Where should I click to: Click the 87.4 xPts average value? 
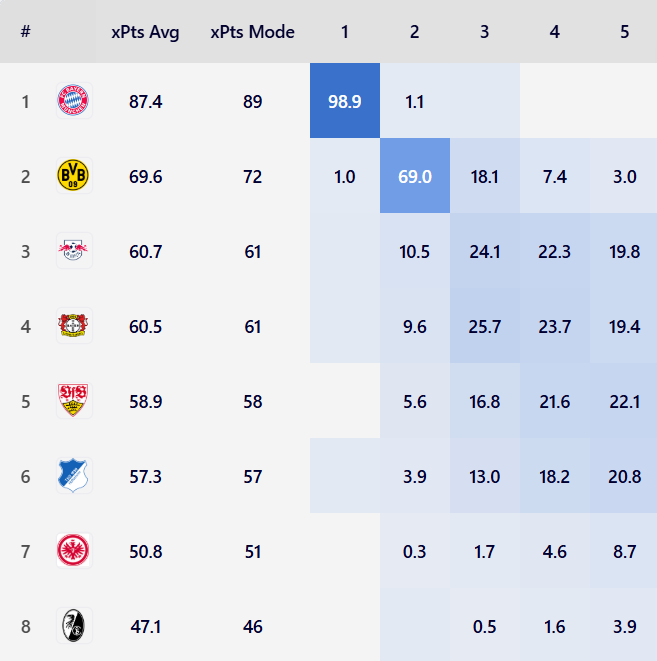[146, 101]
